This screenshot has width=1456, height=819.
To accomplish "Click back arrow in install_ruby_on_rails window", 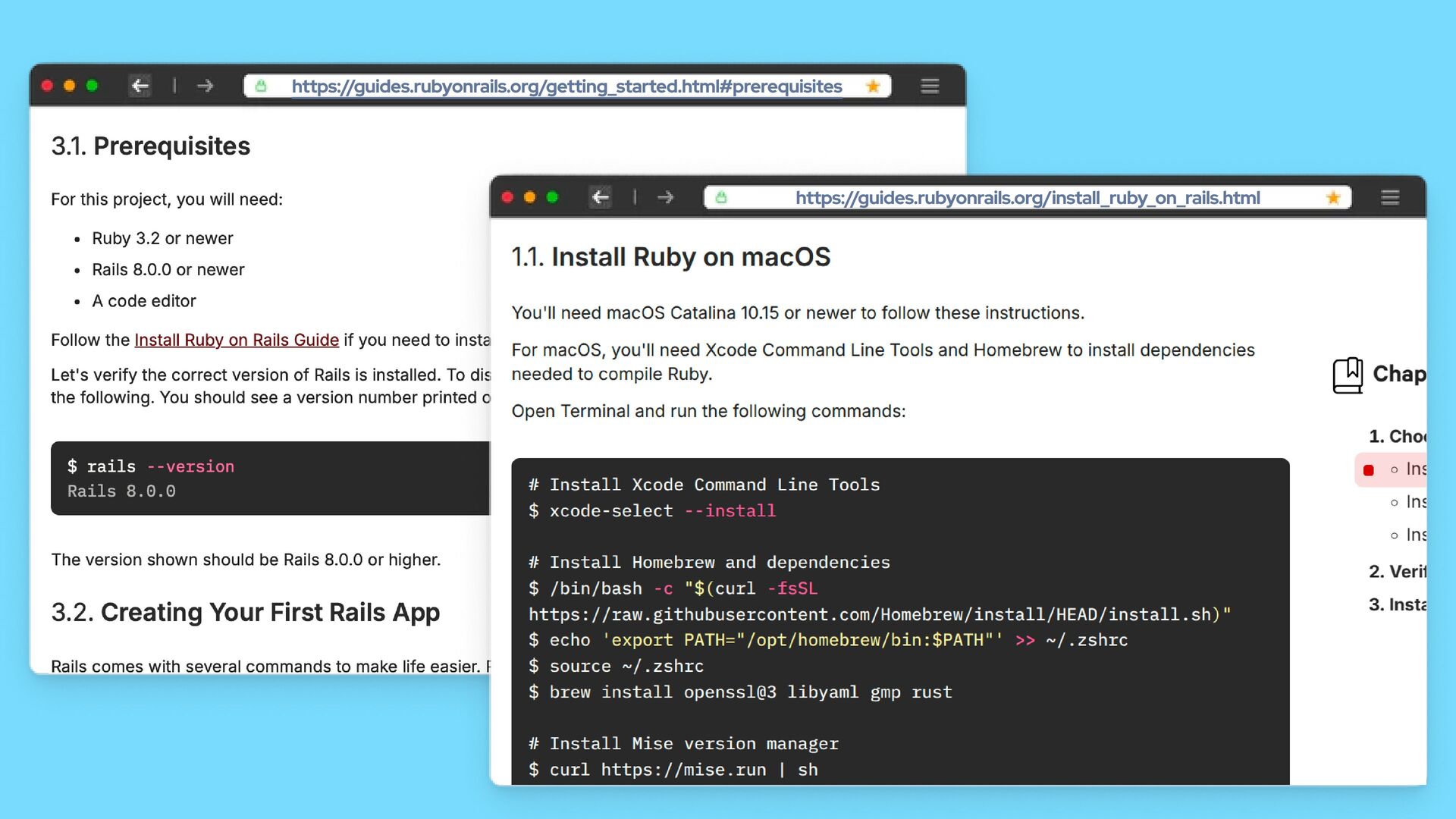I will click(601, 197).
